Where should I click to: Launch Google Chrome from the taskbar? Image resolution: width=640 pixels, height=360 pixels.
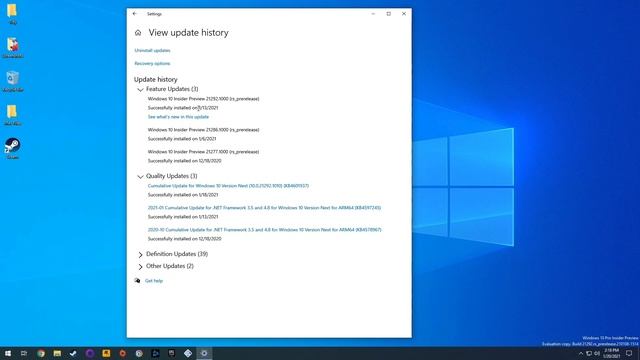pyautogui.click(x=41, y=353)
